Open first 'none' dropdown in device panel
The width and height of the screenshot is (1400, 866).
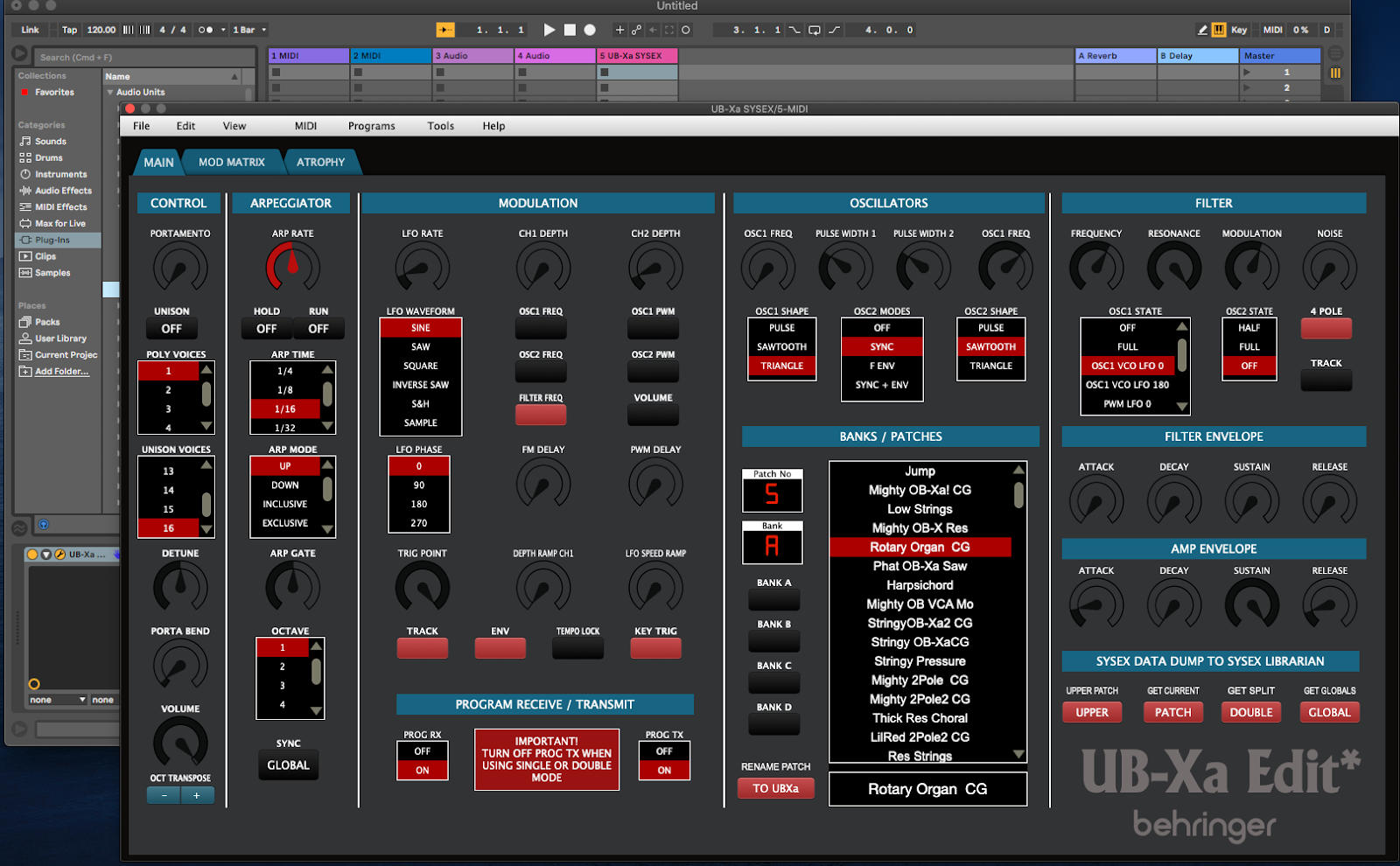(x=58, y=700)
